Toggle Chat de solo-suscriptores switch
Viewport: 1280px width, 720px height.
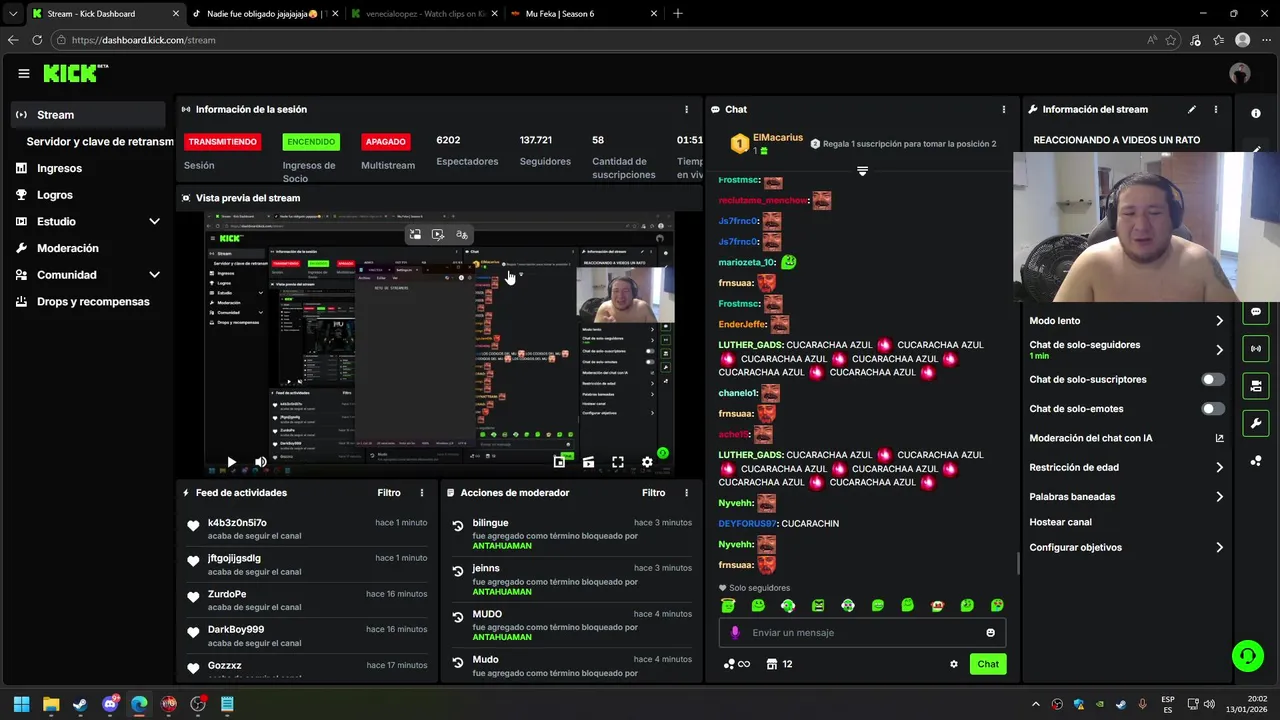[1212, 380]
